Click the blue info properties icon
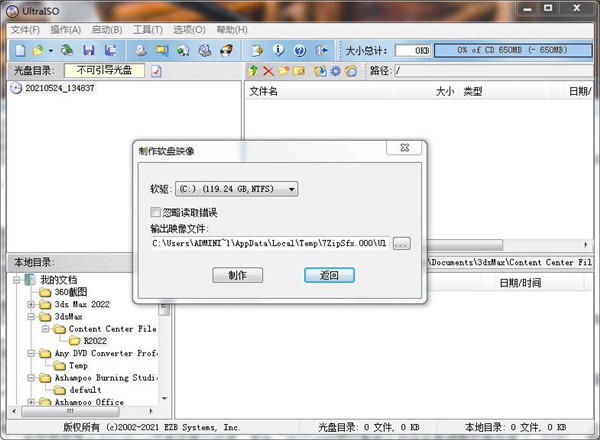Image resolution: width=600 pixels, height=440 pixels. 278,51
